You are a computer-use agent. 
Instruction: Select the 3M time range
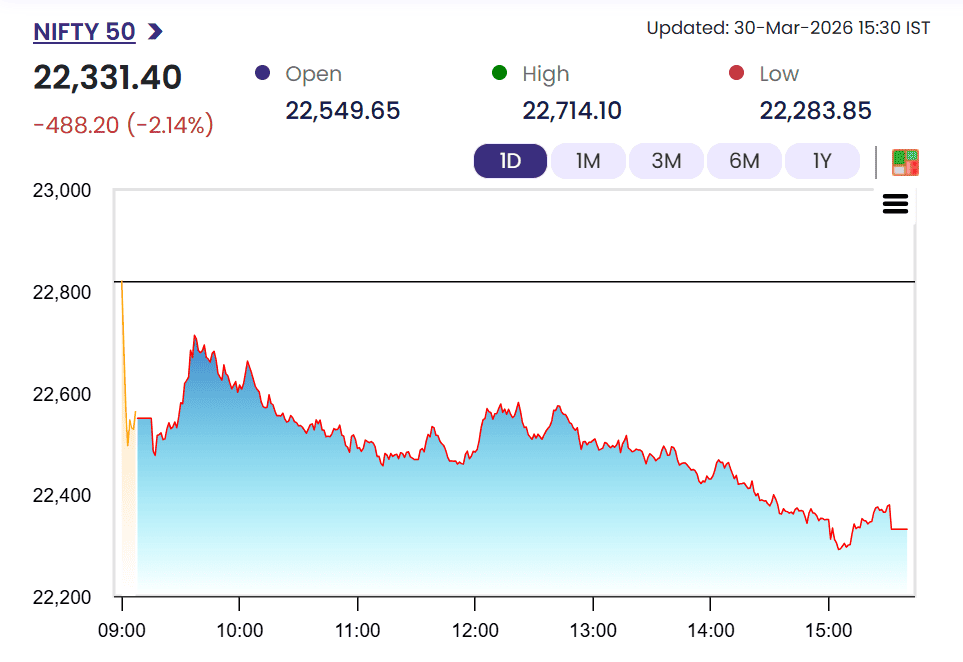pos(665,161)
